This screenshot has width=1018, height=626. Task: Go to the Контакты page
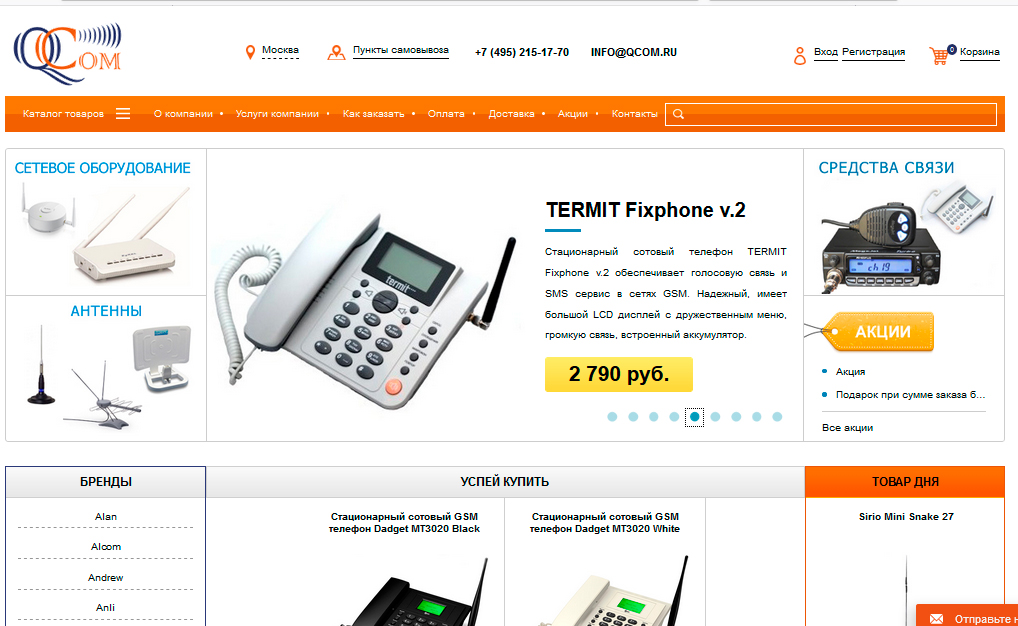coord(634,114)
